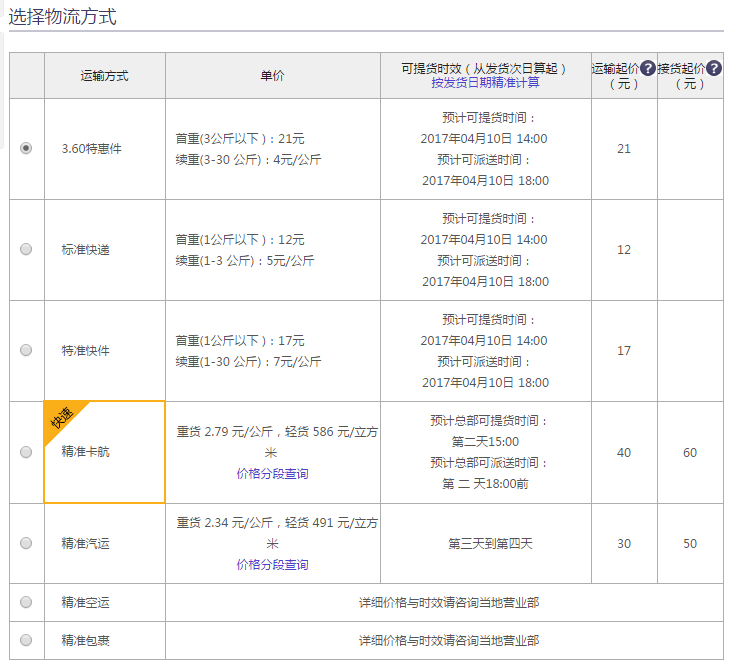Click the 单价 column header
The height and width of the screenshot is (667, 734).
tap(272, 76)
